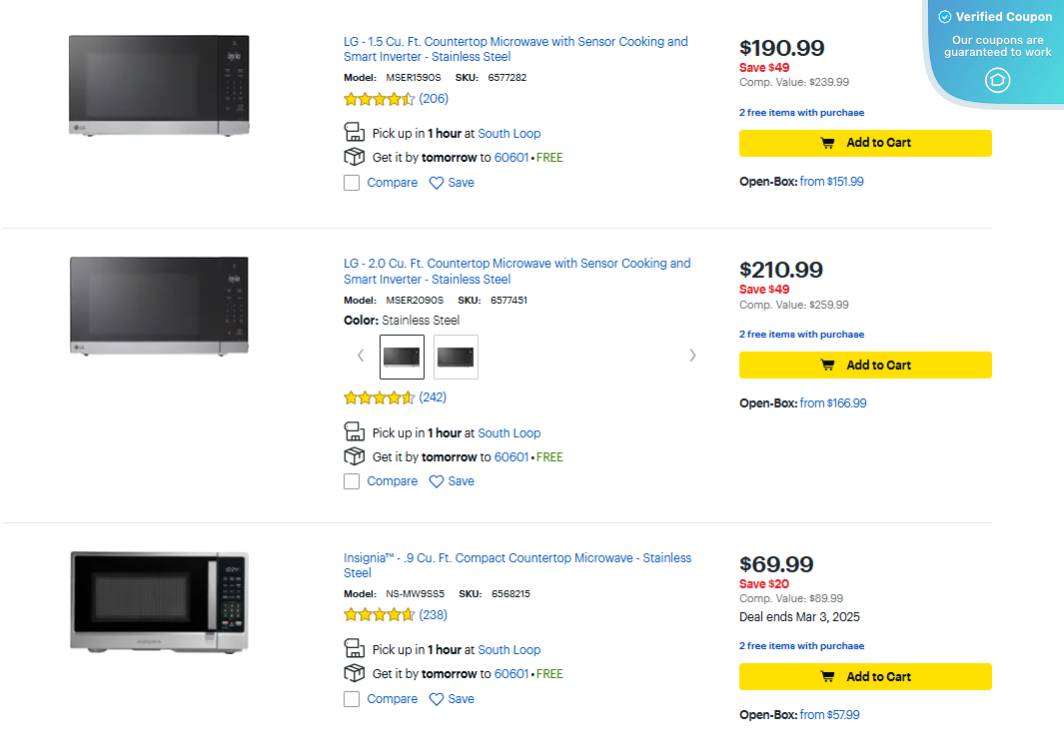Screen dimensions: 1064x748
Task: Add the LG 2.0 Cu. Ft. microwave to cart
Action: [865, 364]
